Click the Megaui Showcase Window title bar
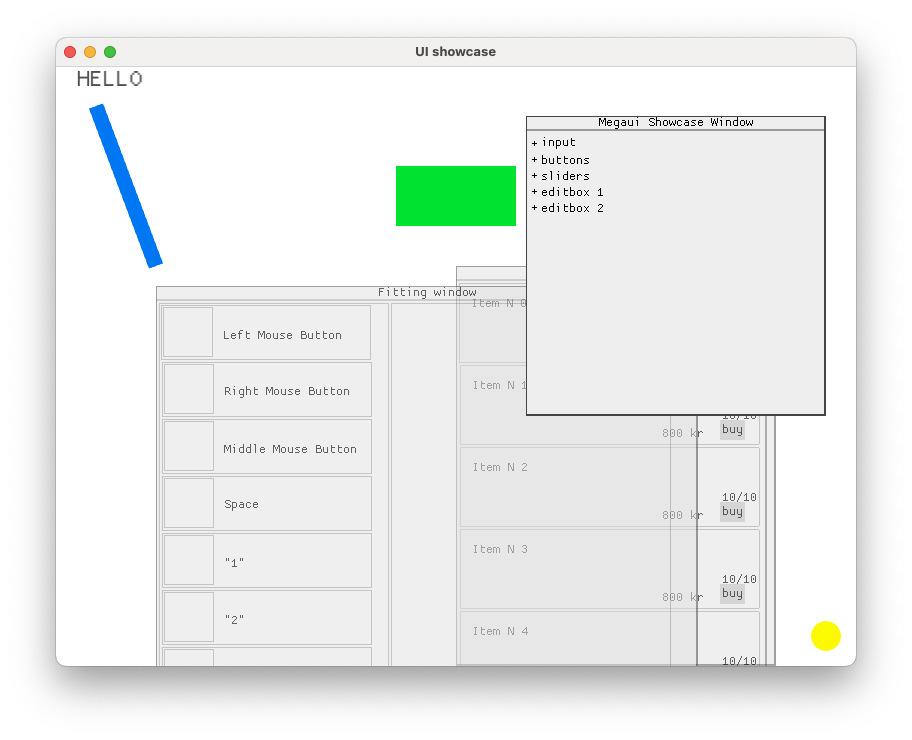This screenshot has width=912, height=740. click(x=675, y=122)
